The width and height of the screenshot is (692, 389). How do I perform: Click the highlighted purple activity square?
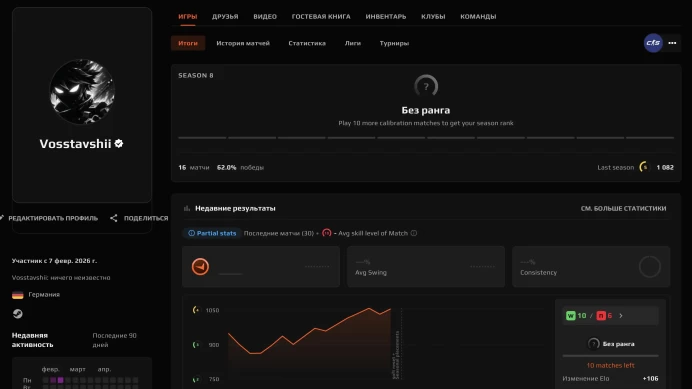point(60,380)
